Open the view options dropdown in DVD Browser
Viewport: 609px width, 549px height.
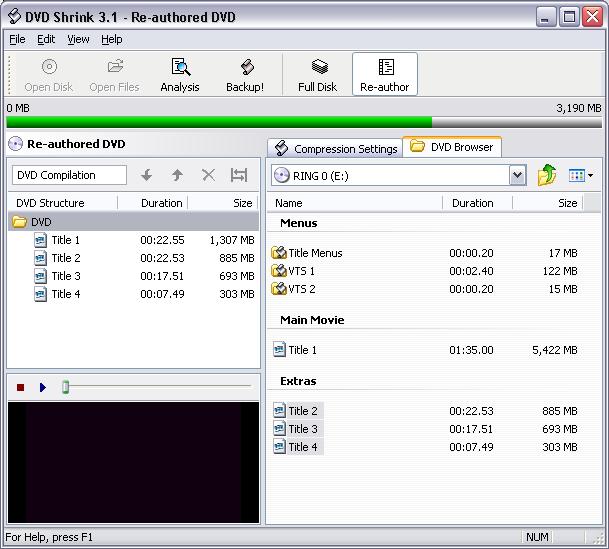click(x=581, y=175)
